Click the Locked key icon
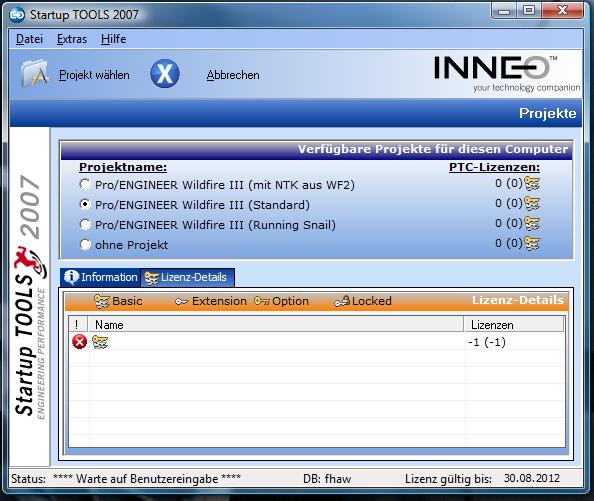 [342, 301]
